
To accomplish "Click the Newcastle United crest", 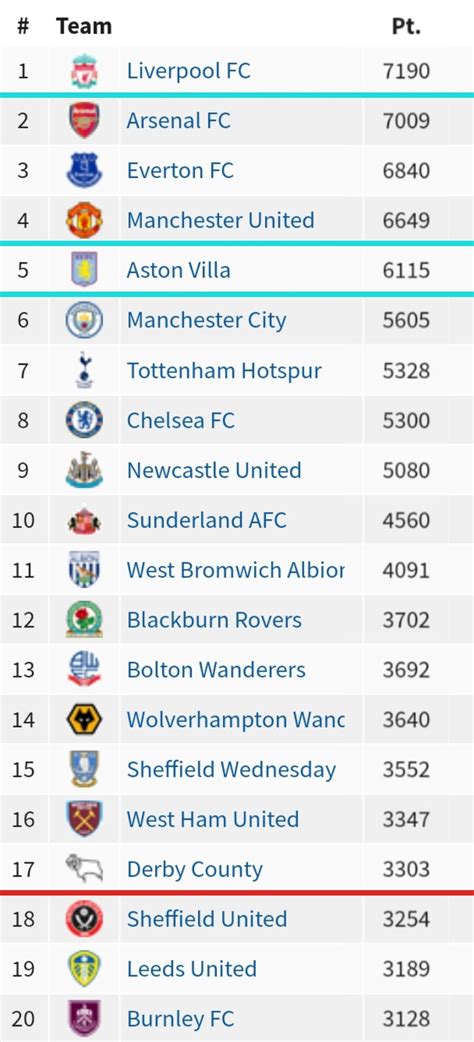I will point(84,470).
